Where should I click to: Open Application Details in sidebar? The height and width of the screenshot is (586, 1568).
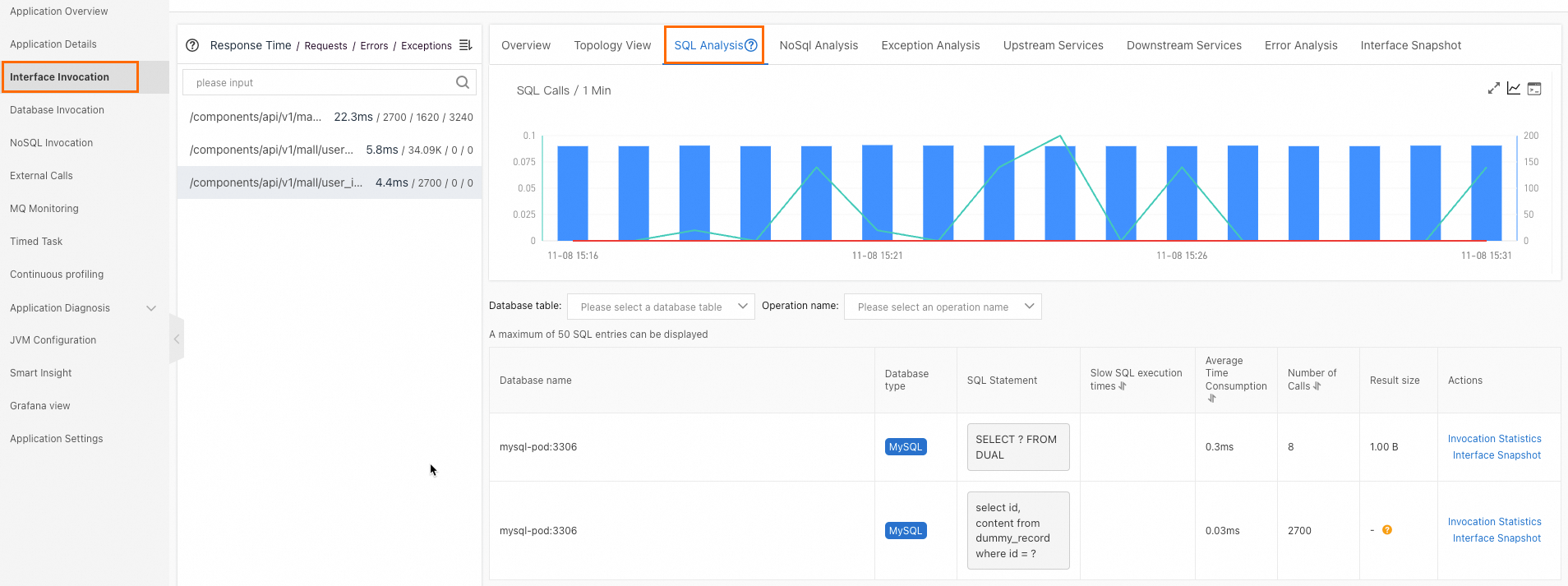pyautogui.click(x=53, y=44)
